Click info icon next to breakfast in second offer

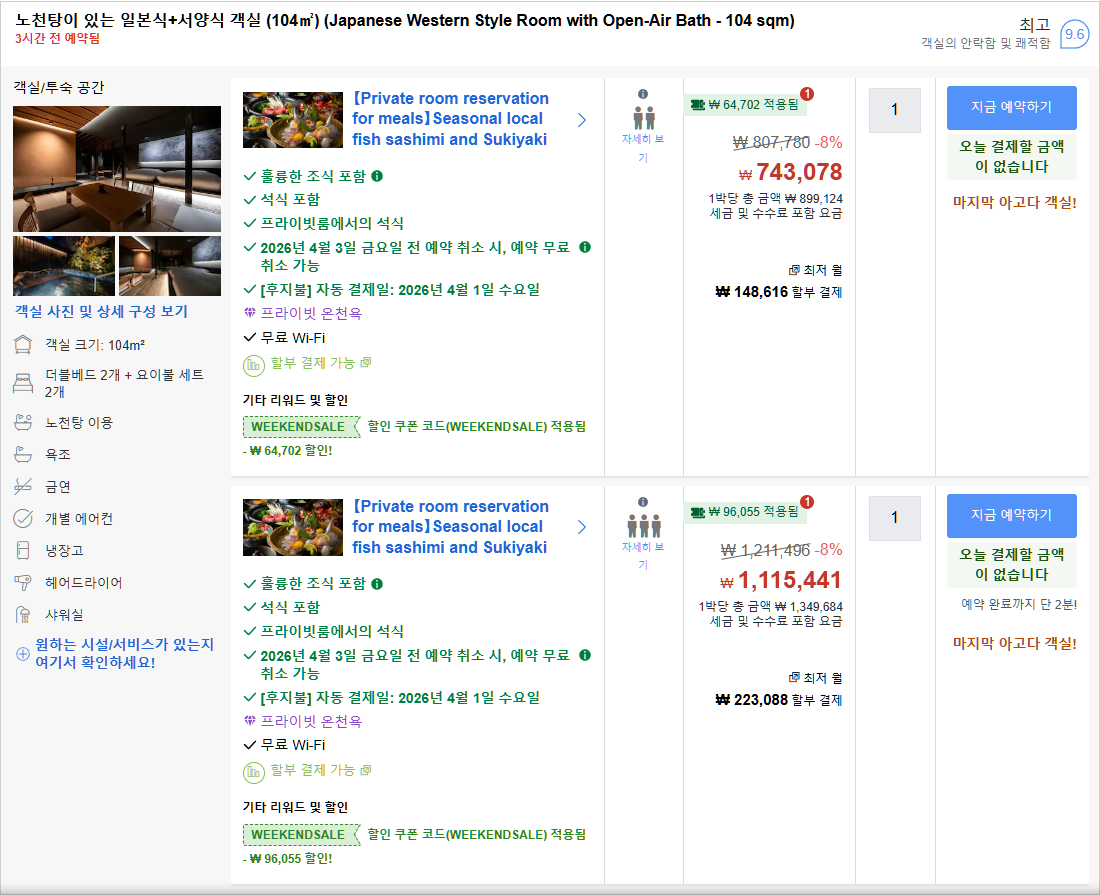pos(377,584)
